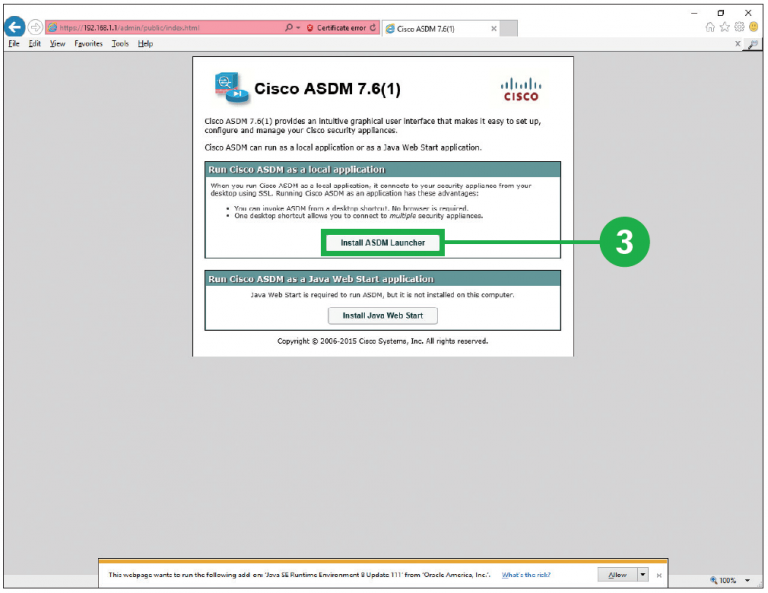Close the toolbar using the small X

point(738,44)
